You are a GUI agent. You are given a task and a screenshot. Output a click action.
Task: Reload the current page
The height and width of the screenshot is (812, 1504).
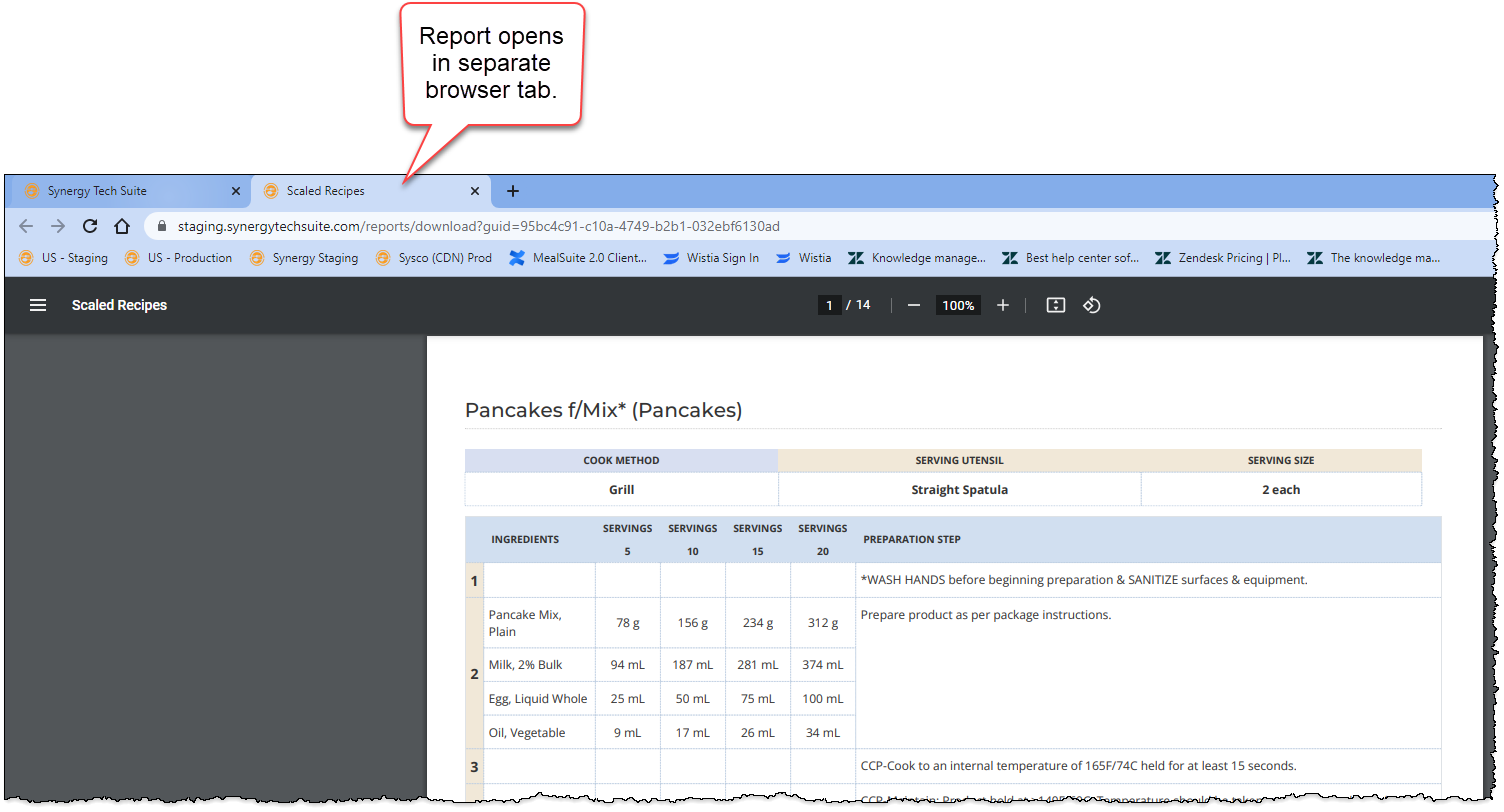pos(90,226)
